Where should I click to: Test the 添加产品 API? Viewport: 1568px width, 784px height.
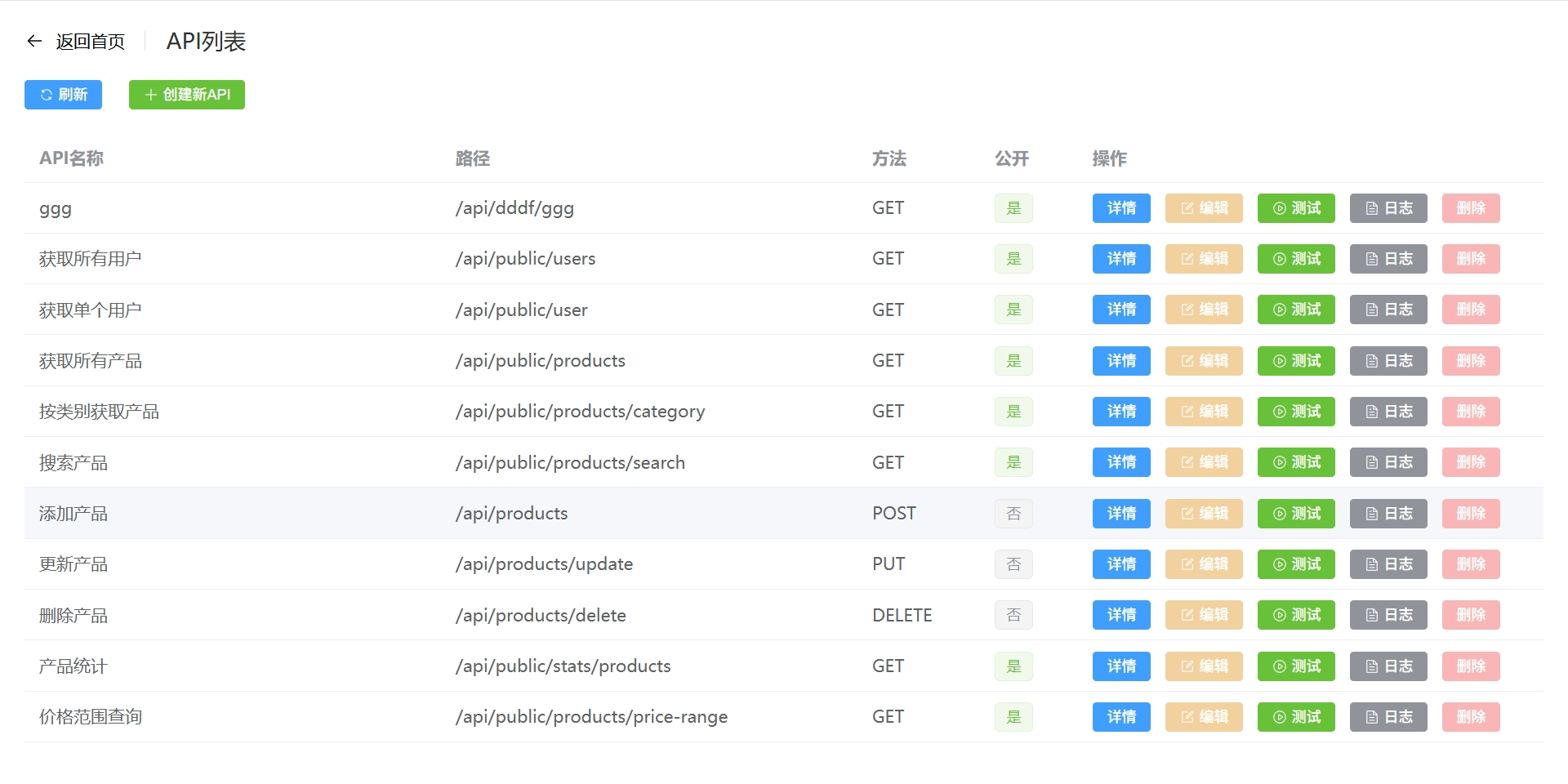(1296, 514)
